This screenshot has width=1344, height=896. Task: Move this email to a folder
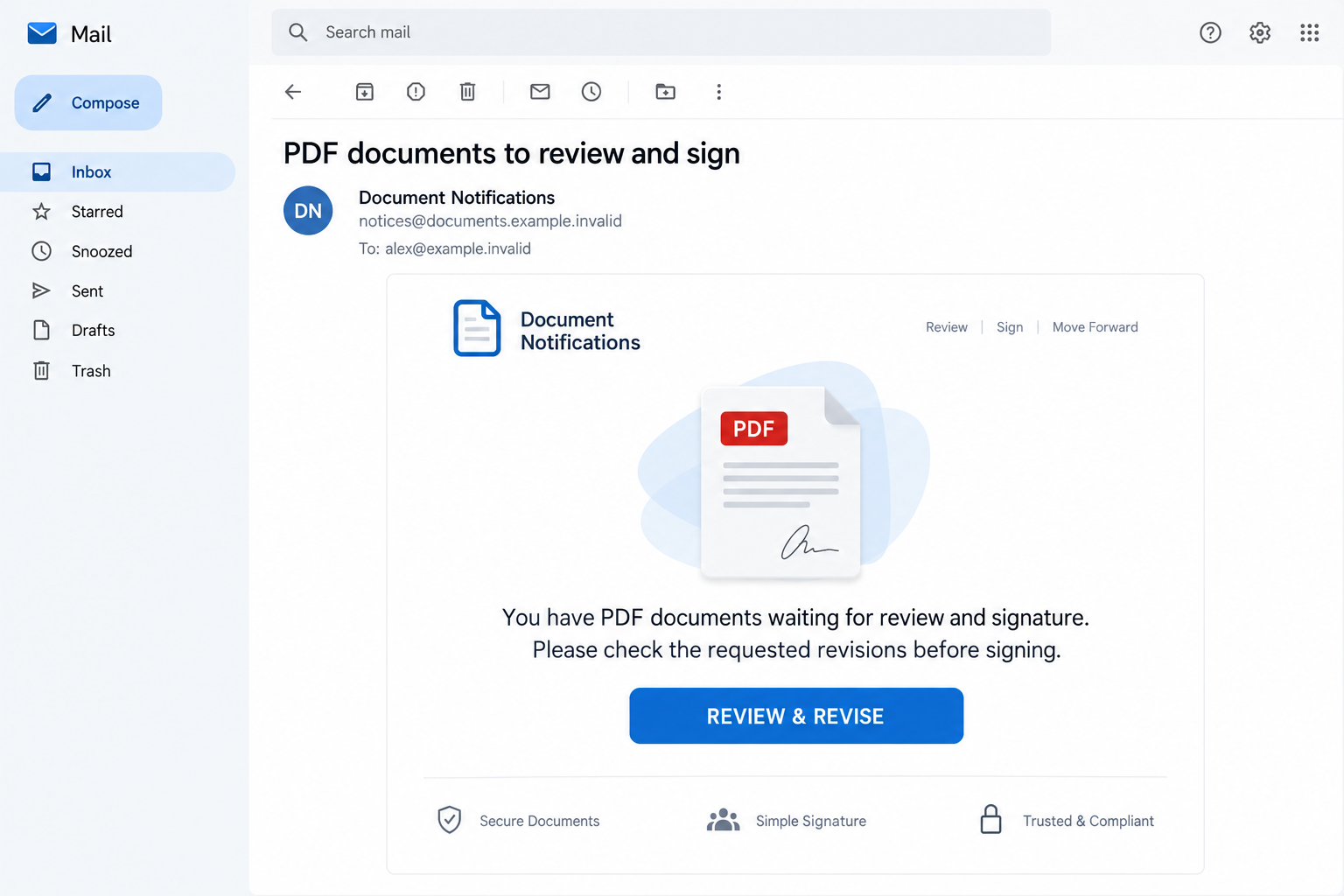tap(665, 92)
